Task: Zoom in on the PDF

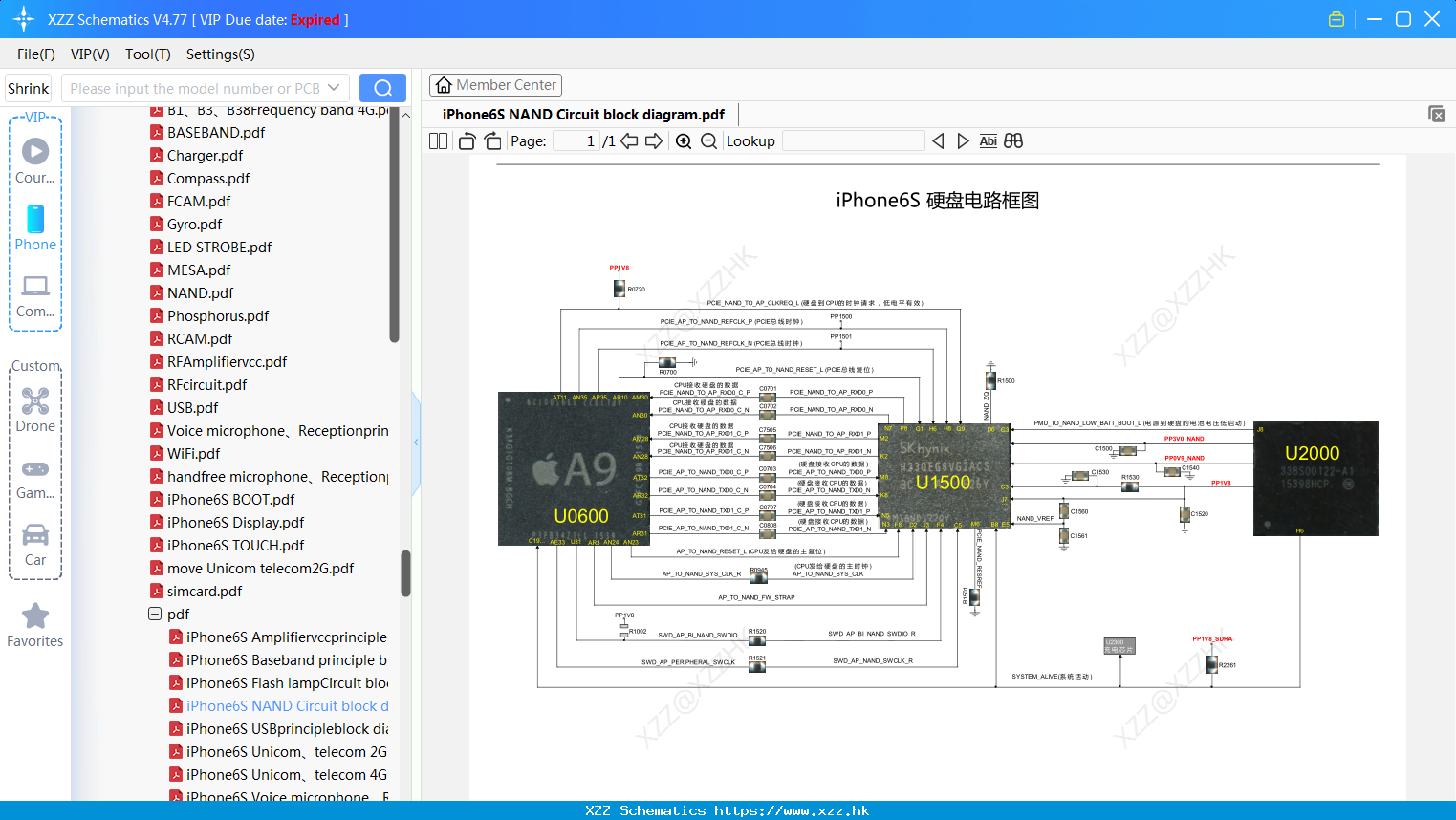Action: tap(684, 140)
